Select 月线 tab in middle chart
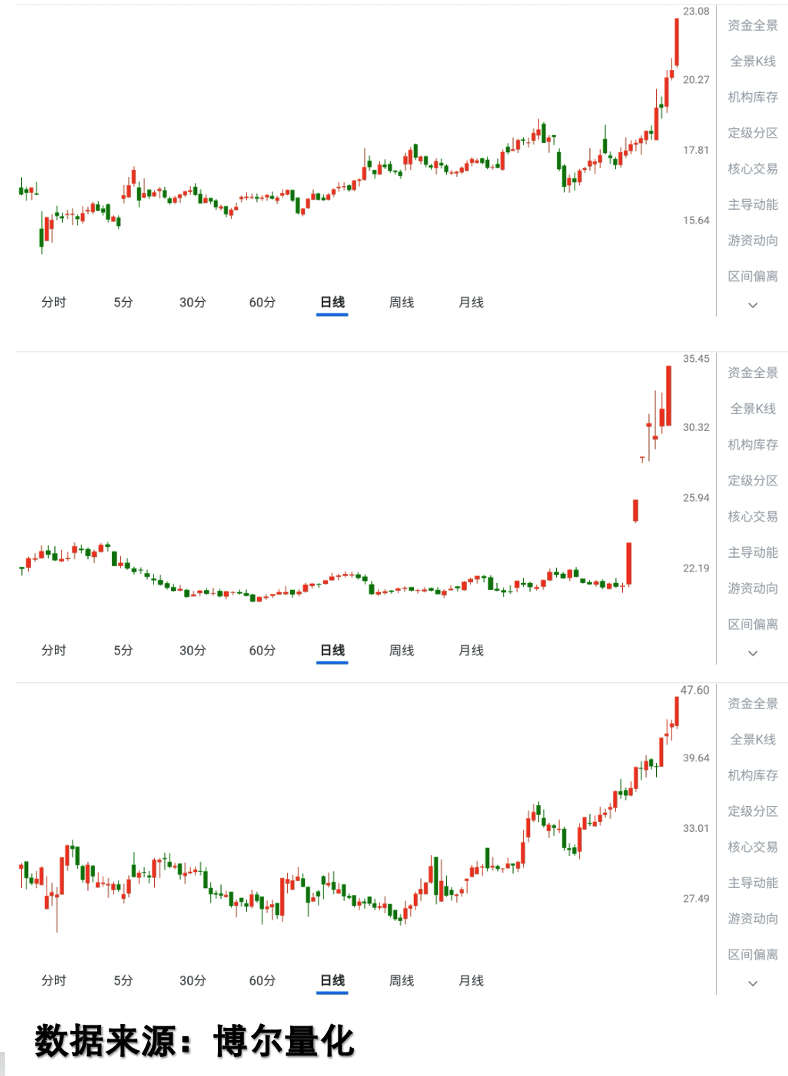 coord(471,650)
